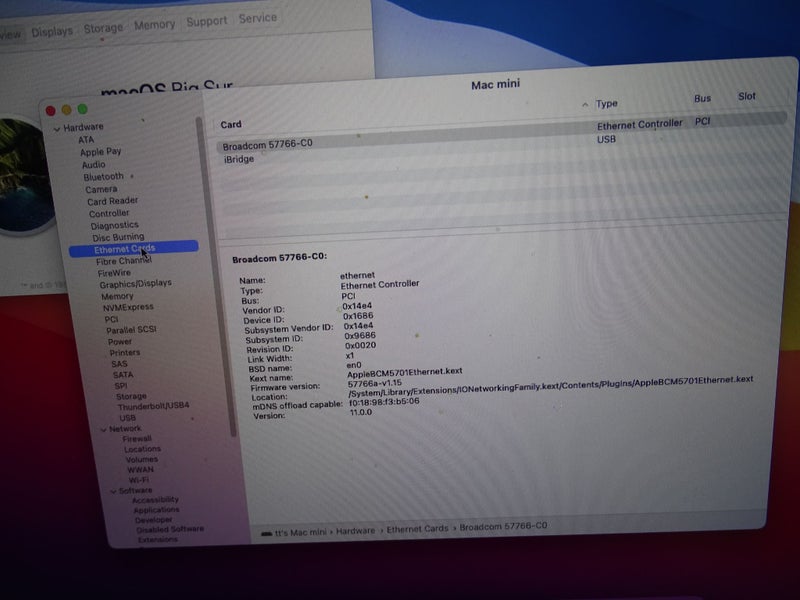Image resolution: width=800 pixels, height=600 pixels.
Task: Select Bluetooth in the sidebar
Action: coord(104,177)
